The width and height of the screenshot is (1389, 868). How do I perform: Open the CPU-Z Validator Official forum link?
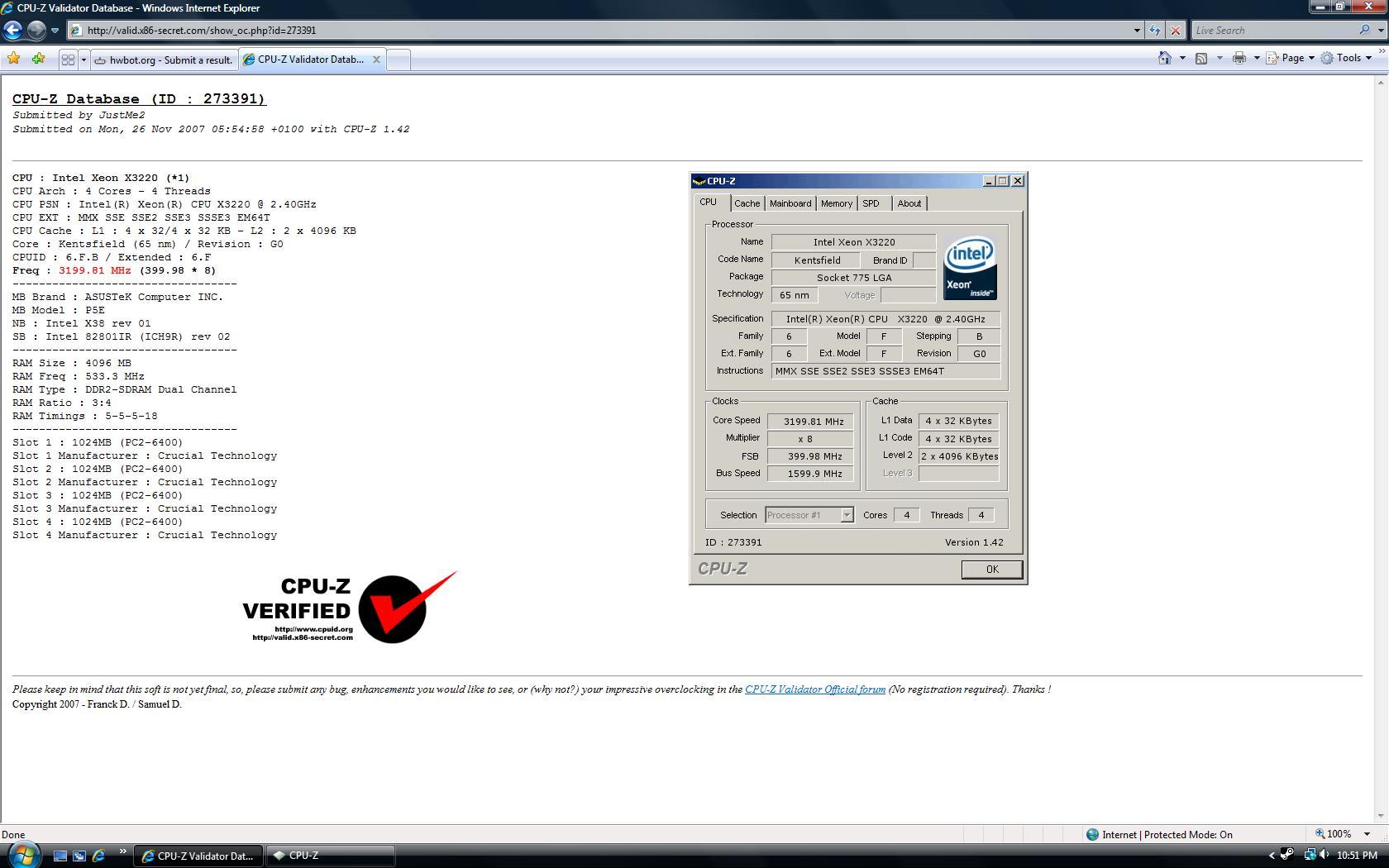click(814, 689)
